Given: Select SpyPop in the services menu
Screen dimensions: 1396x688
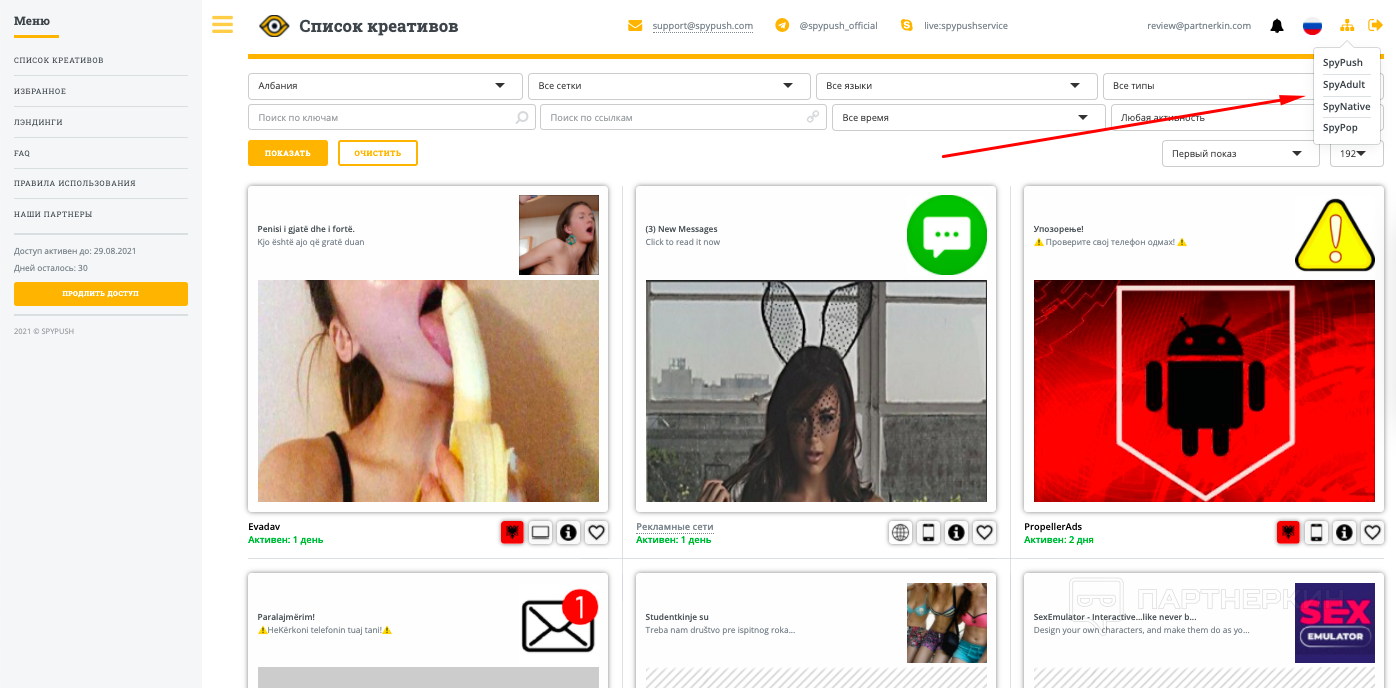Looking at the screenshot, I should click(1340, 128).
